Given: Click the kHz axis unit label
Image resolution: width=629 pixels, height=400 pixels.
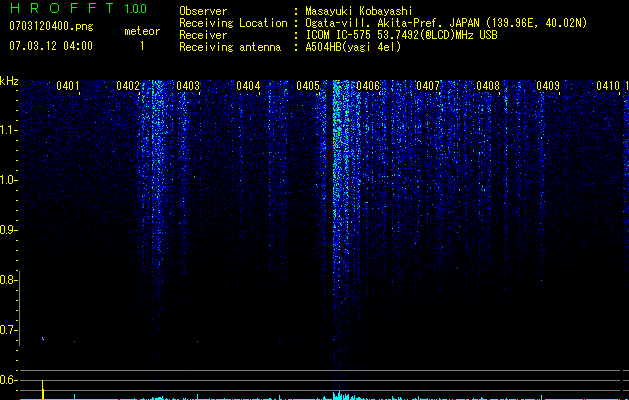Looking at the screenshot, I should (x=9, y=81).
